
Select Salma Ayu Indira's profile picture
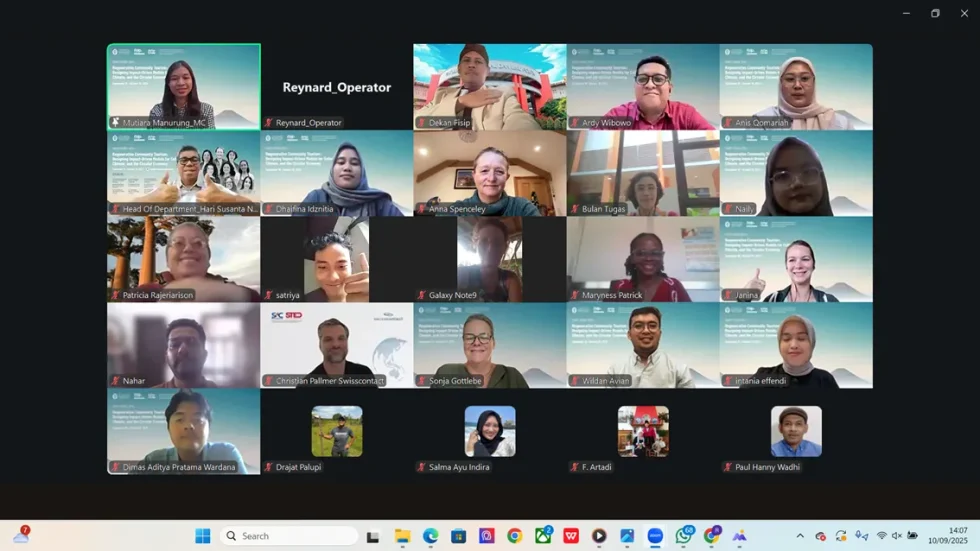(490, 431)
